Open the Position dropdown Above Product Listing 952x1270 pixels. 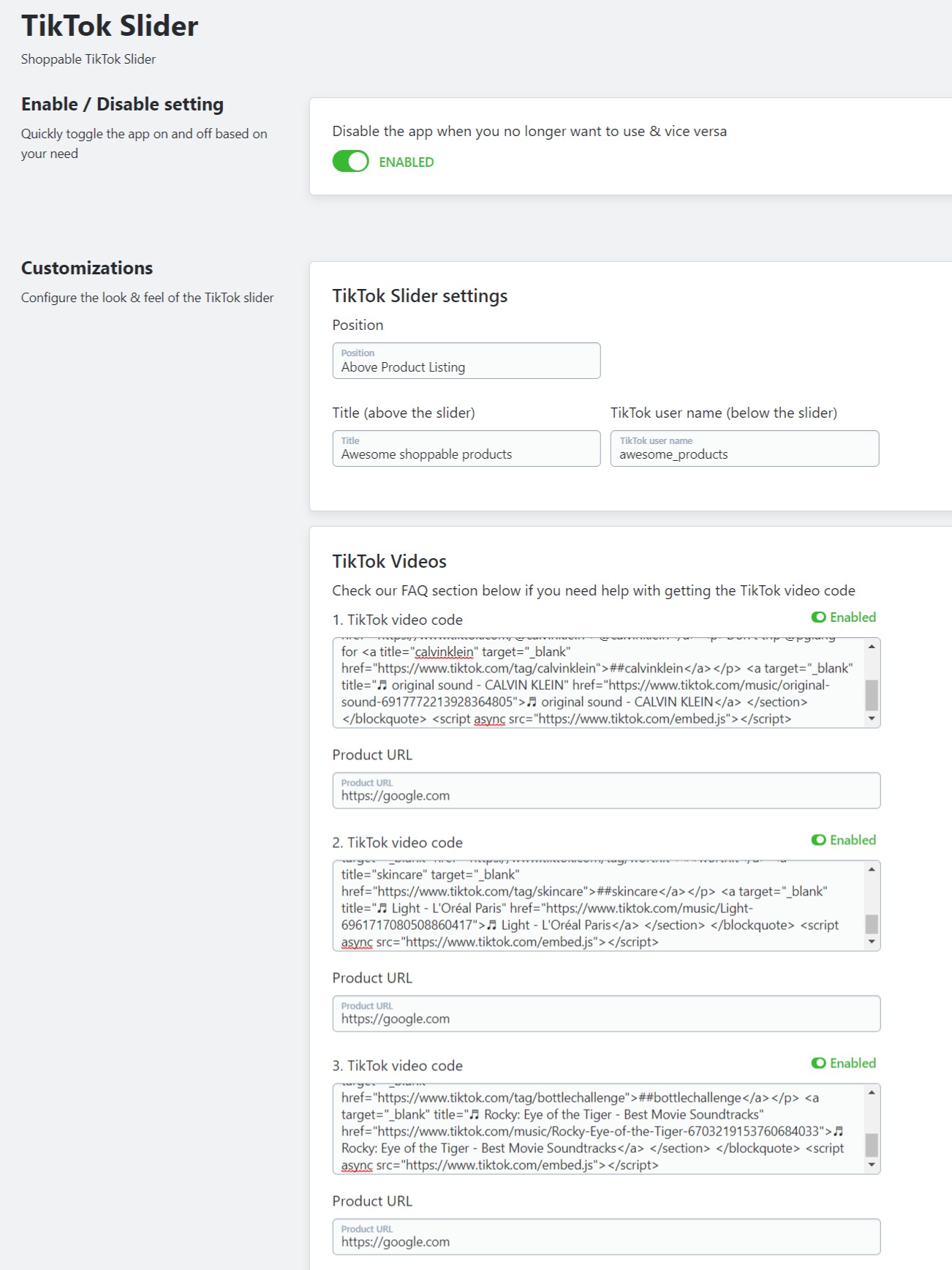coord(466,361)
